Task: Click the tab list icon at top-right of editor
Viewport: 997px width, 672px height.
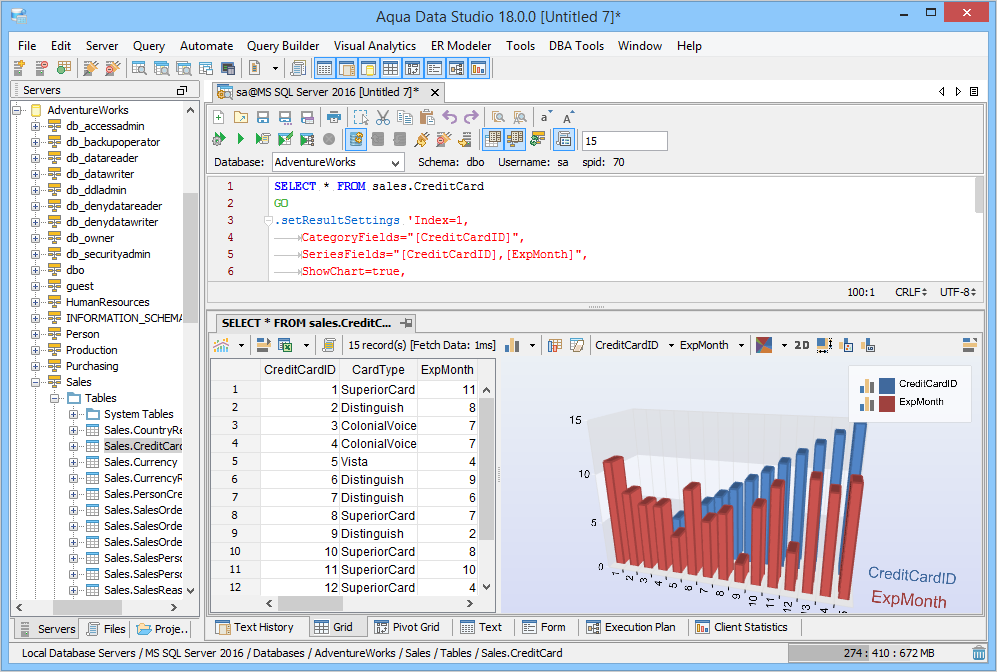Action: (x=973, y=92)
